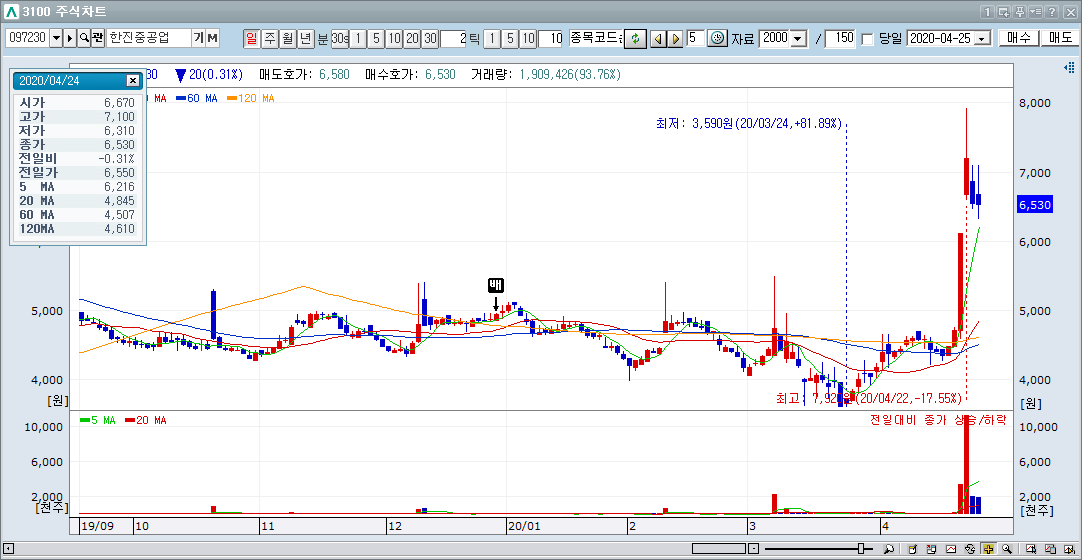Step chart forward with right yellow arrow
Screen dimensions: 1082x560
pos(675,39)
